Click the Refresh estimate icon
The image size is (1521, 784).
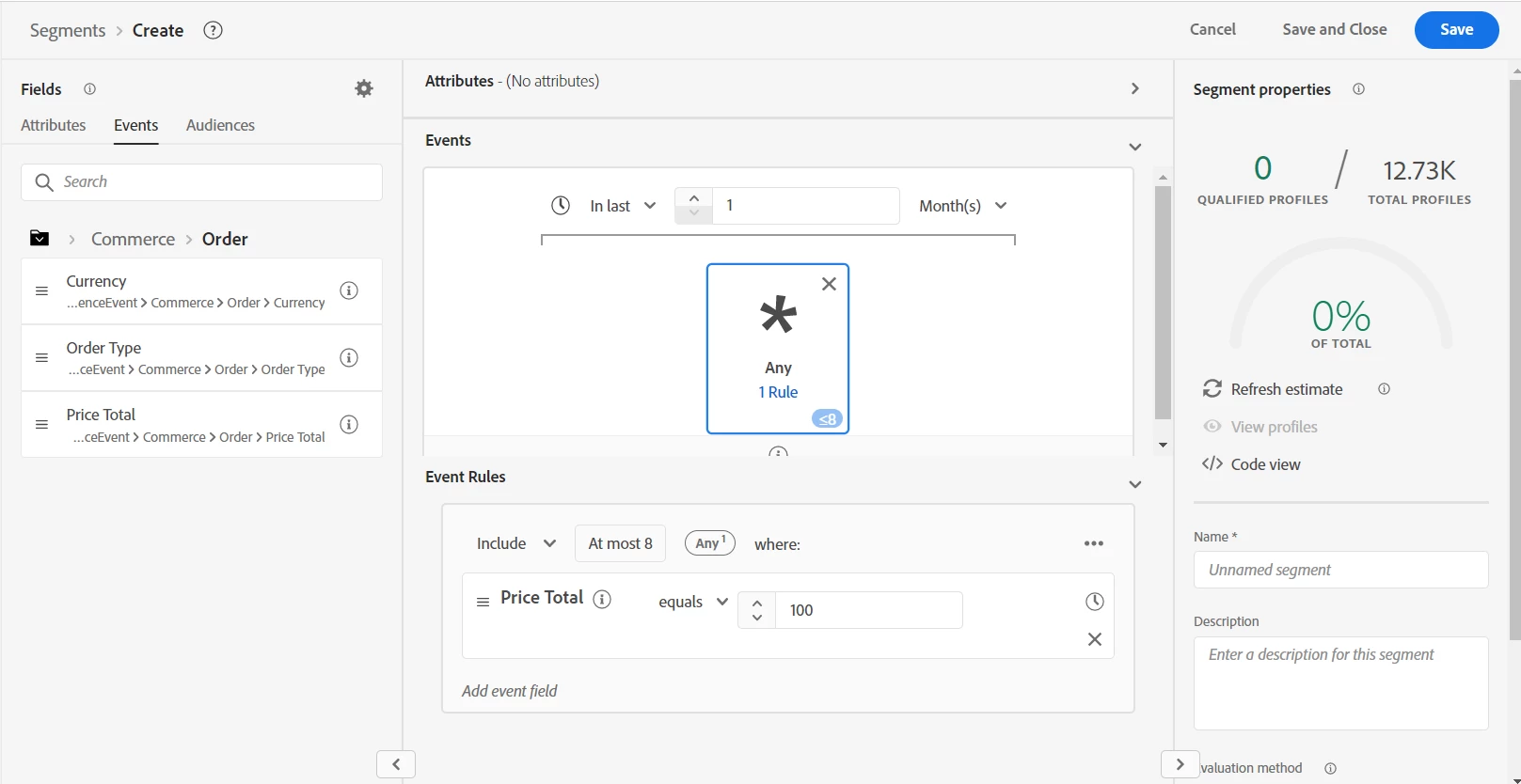coord(1212,389)
